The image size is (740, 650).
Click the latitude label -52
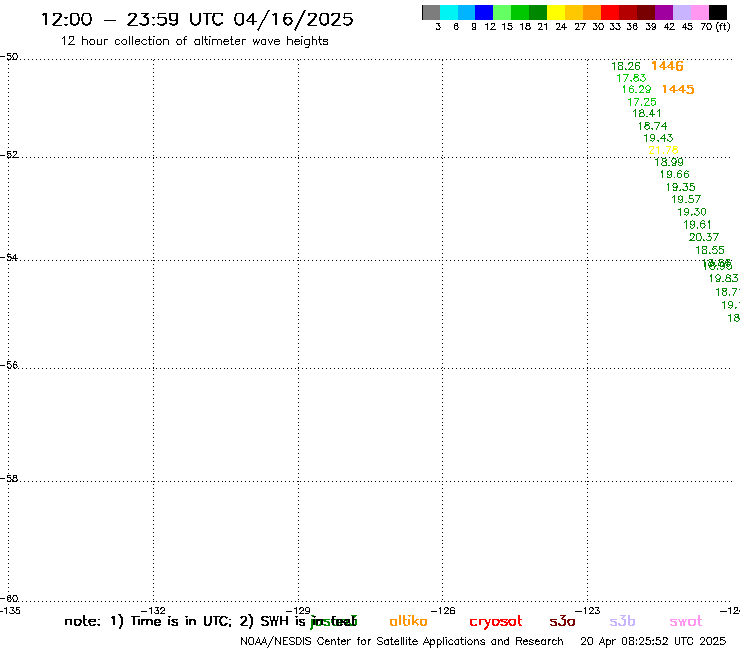pyautogui.click(x=9, y=155)
